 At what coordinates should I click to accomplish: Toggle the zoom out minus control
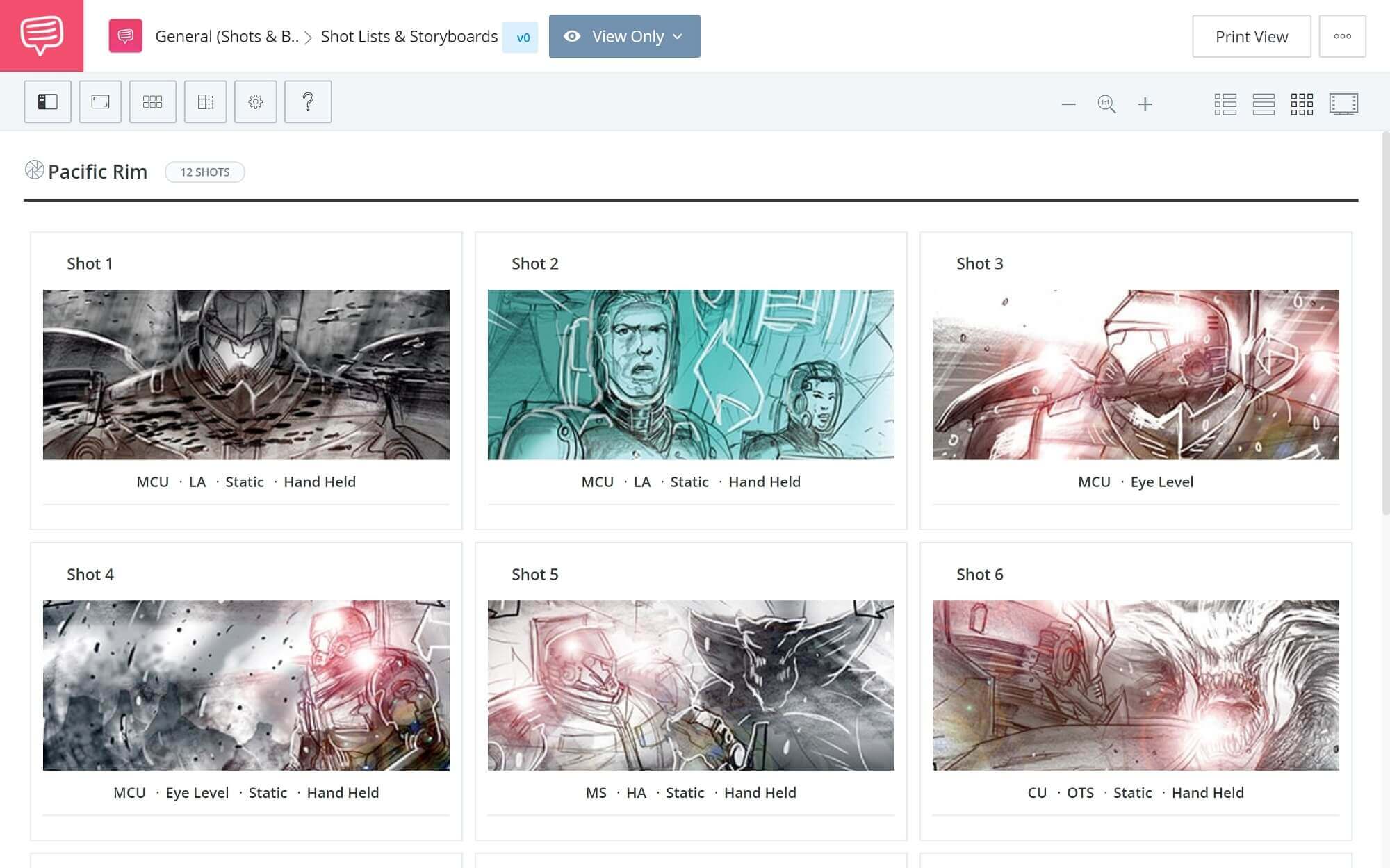click(1069, 103)
